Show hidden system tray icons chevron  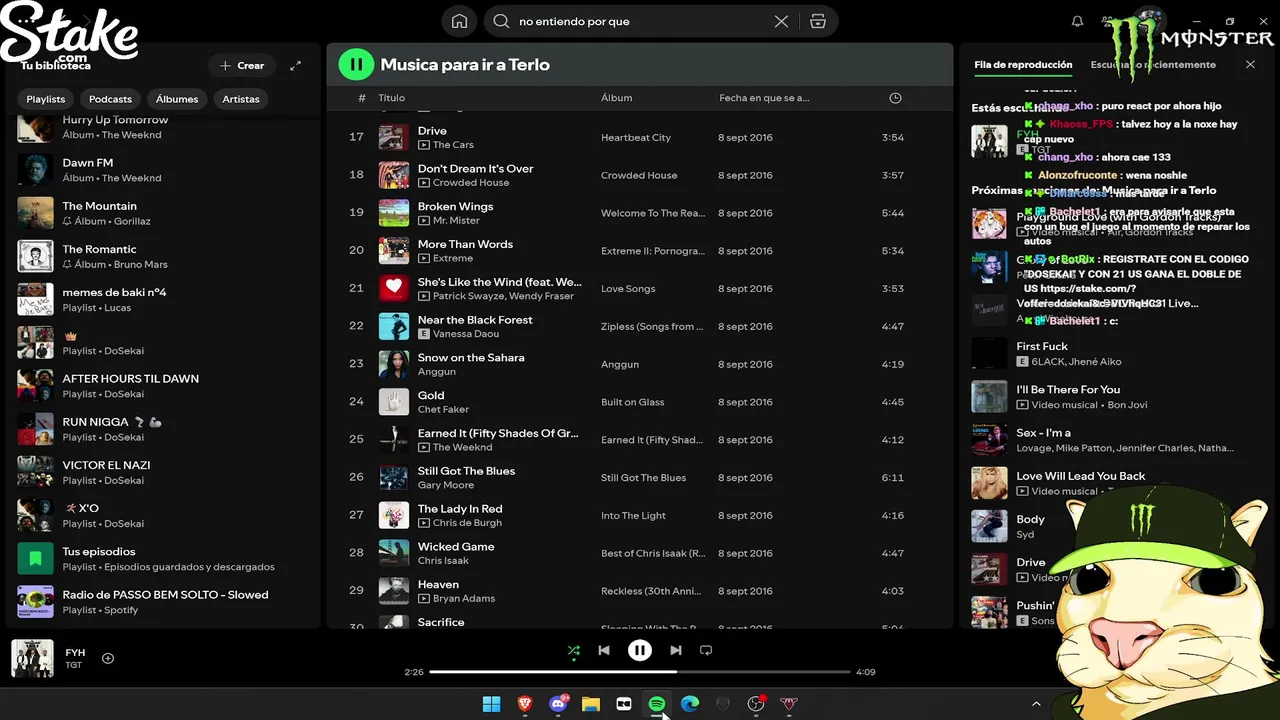coord(1036,704)
